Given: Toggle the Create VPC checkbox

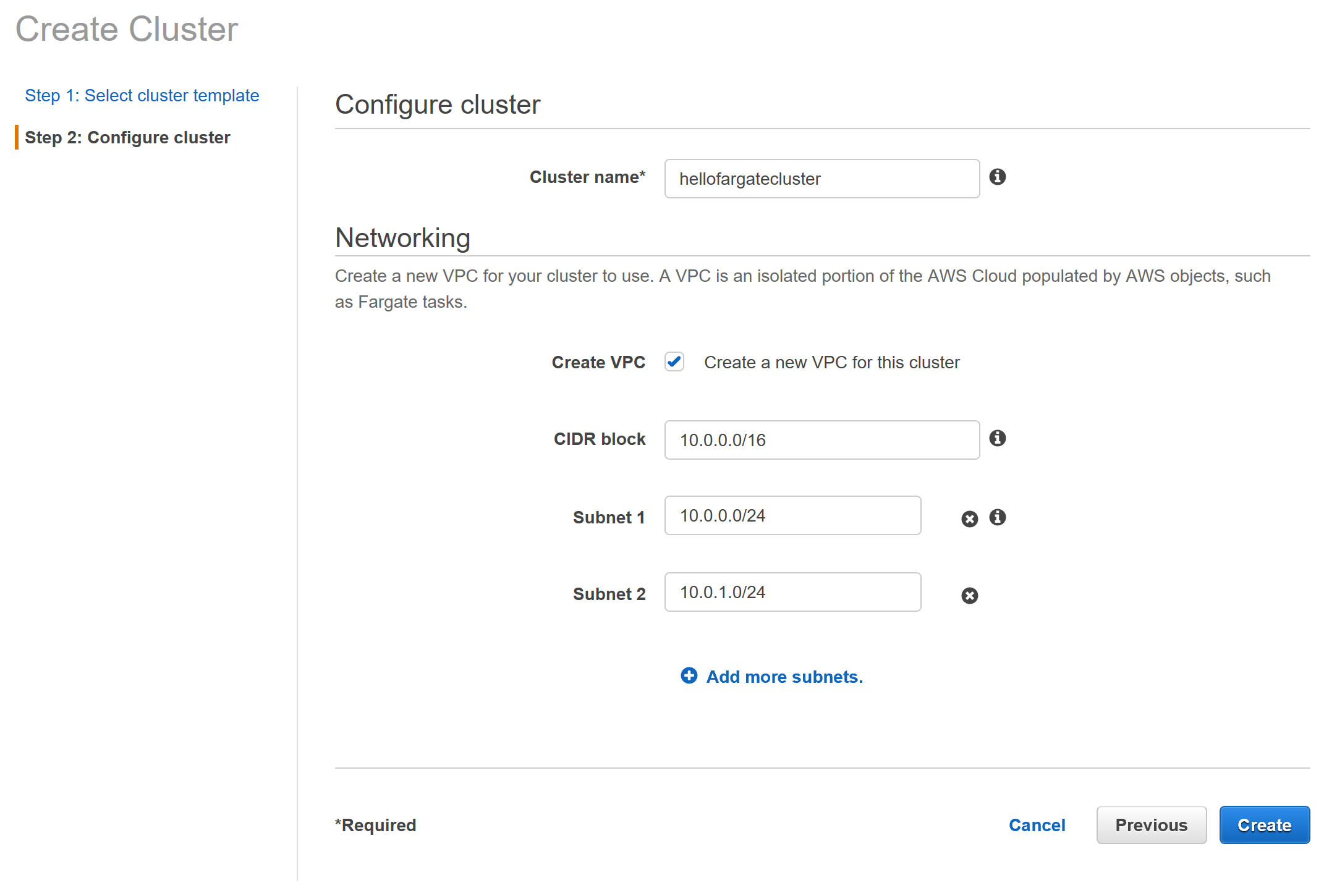Looking at the screenshot, I should [x=674, y=361].
